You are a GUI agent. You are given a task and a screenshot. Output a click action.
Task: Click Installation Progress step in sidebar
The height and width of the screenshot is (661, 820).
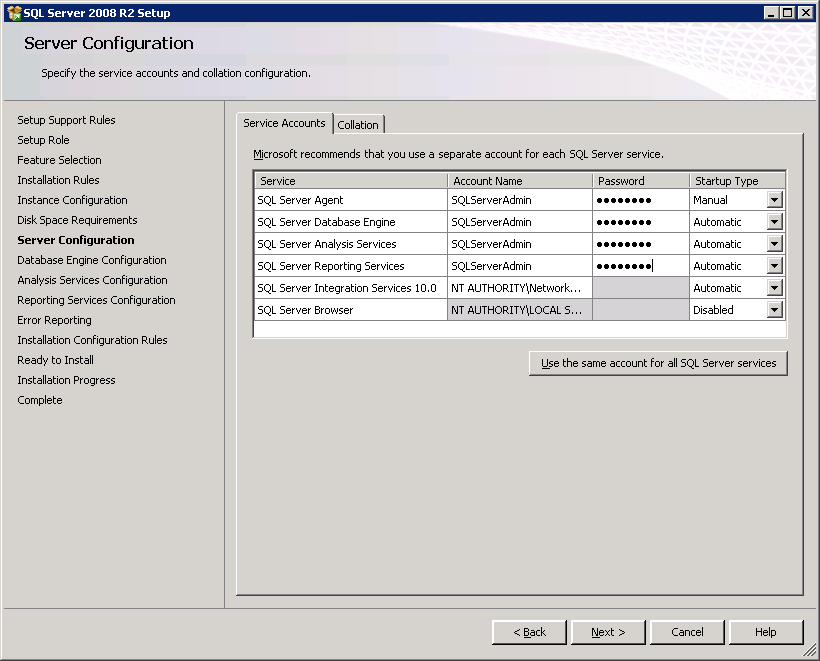click(x=66, y=380)
